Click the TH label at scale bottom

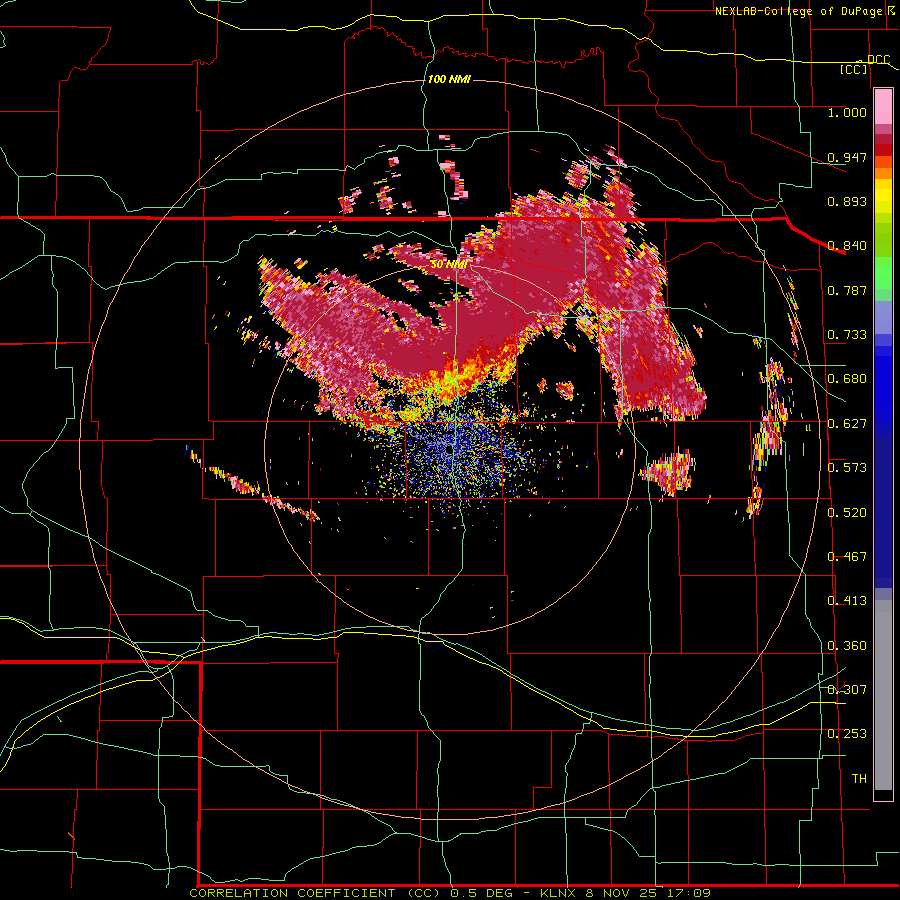pos(859,779)
